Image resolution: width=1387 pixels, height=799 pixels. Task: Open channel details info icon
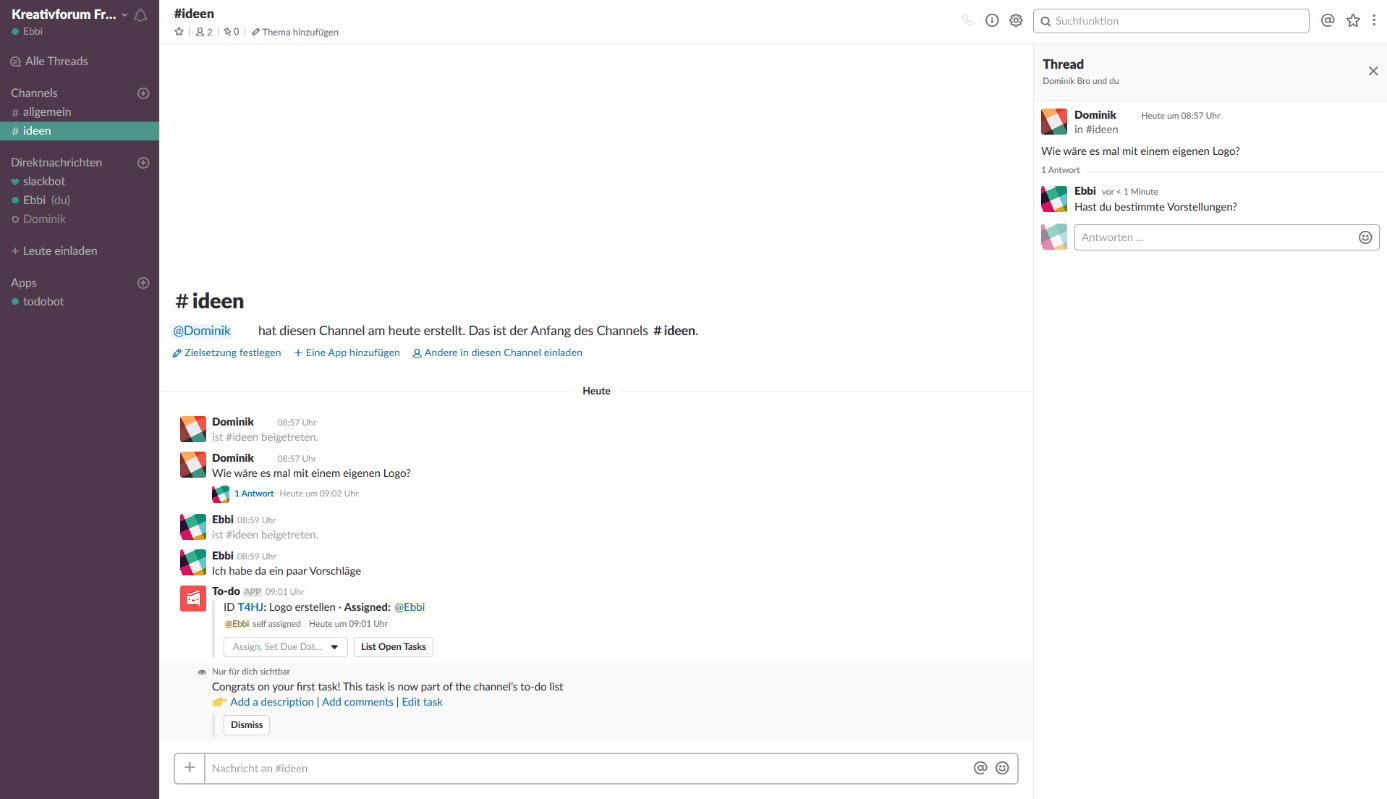[x=992, y=20]
